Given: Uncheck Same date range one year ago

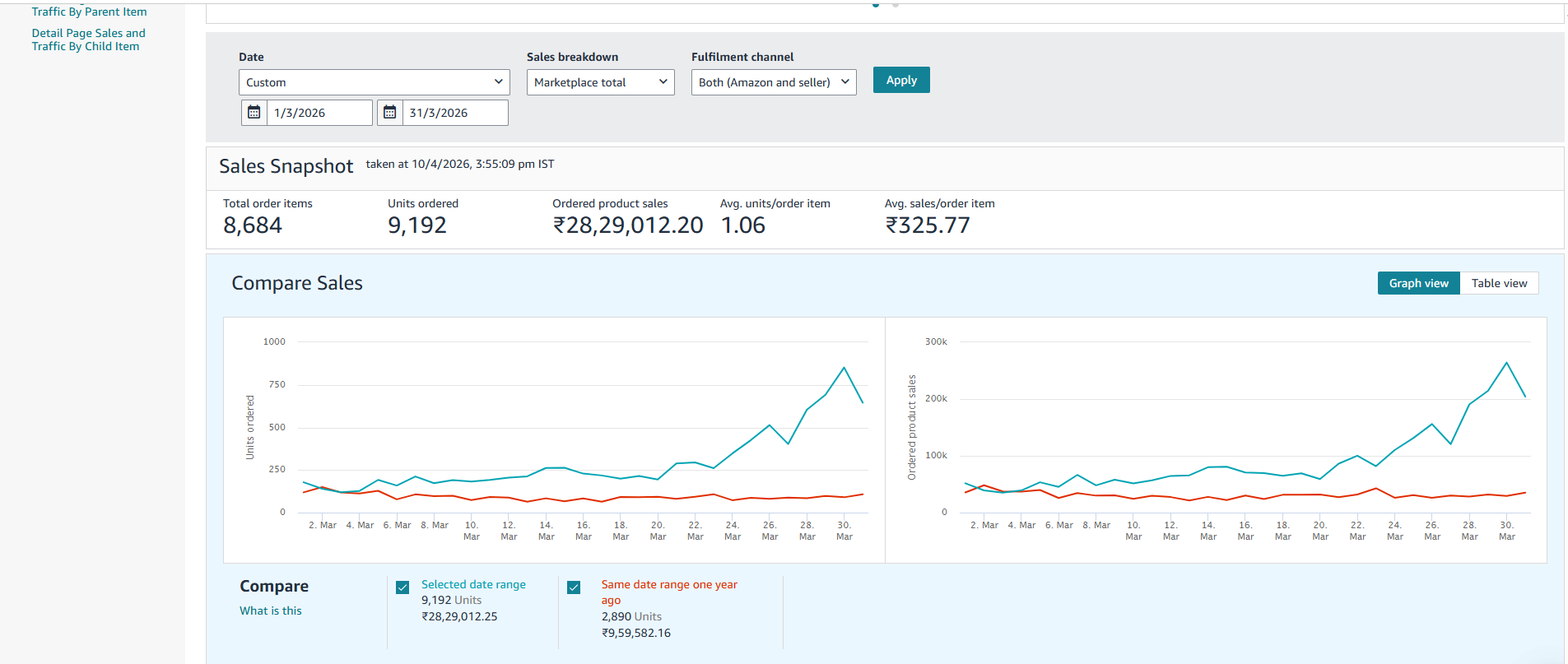Looking at the screenshot, I should [574, 587].
